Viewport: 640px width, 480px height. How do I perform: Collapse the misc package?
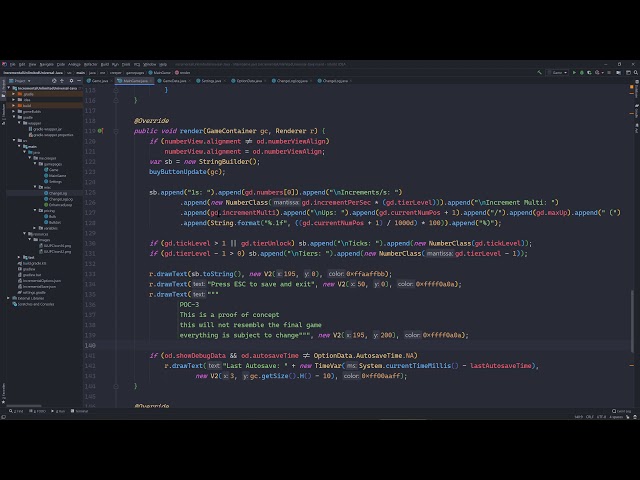point(35,187)
